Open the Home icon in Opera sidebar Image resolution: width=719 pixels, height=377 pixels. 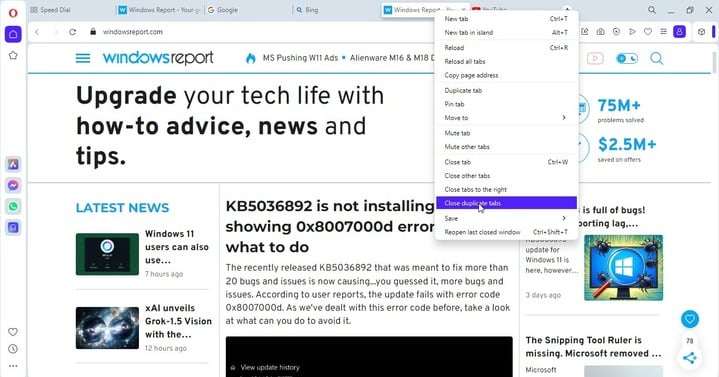click(x=13, y=34)
